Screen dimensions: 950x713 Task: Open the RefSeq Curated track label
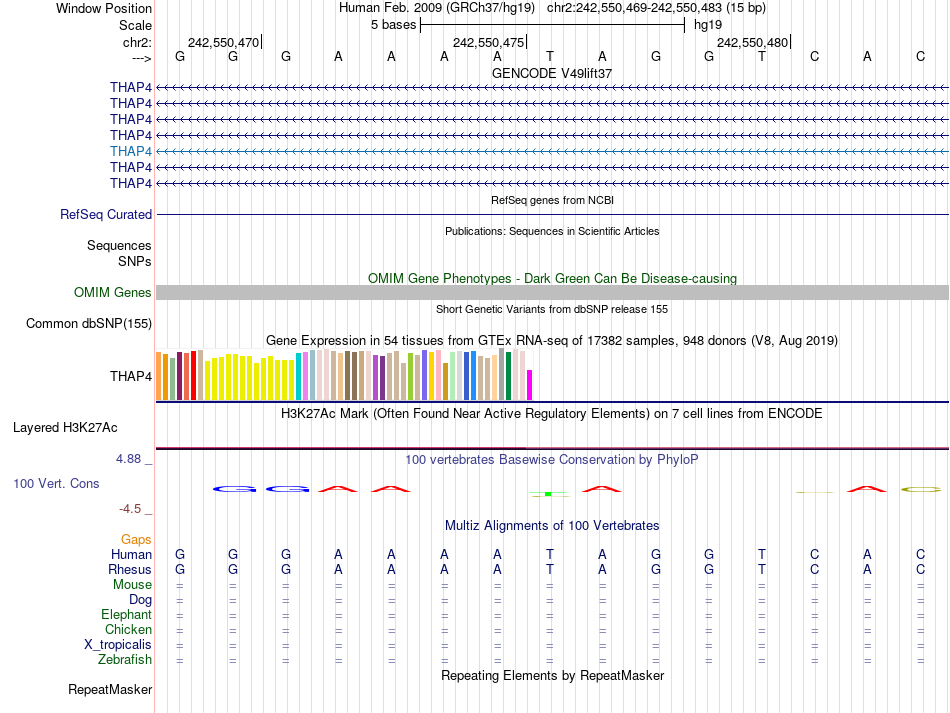(x=106, y=214)
